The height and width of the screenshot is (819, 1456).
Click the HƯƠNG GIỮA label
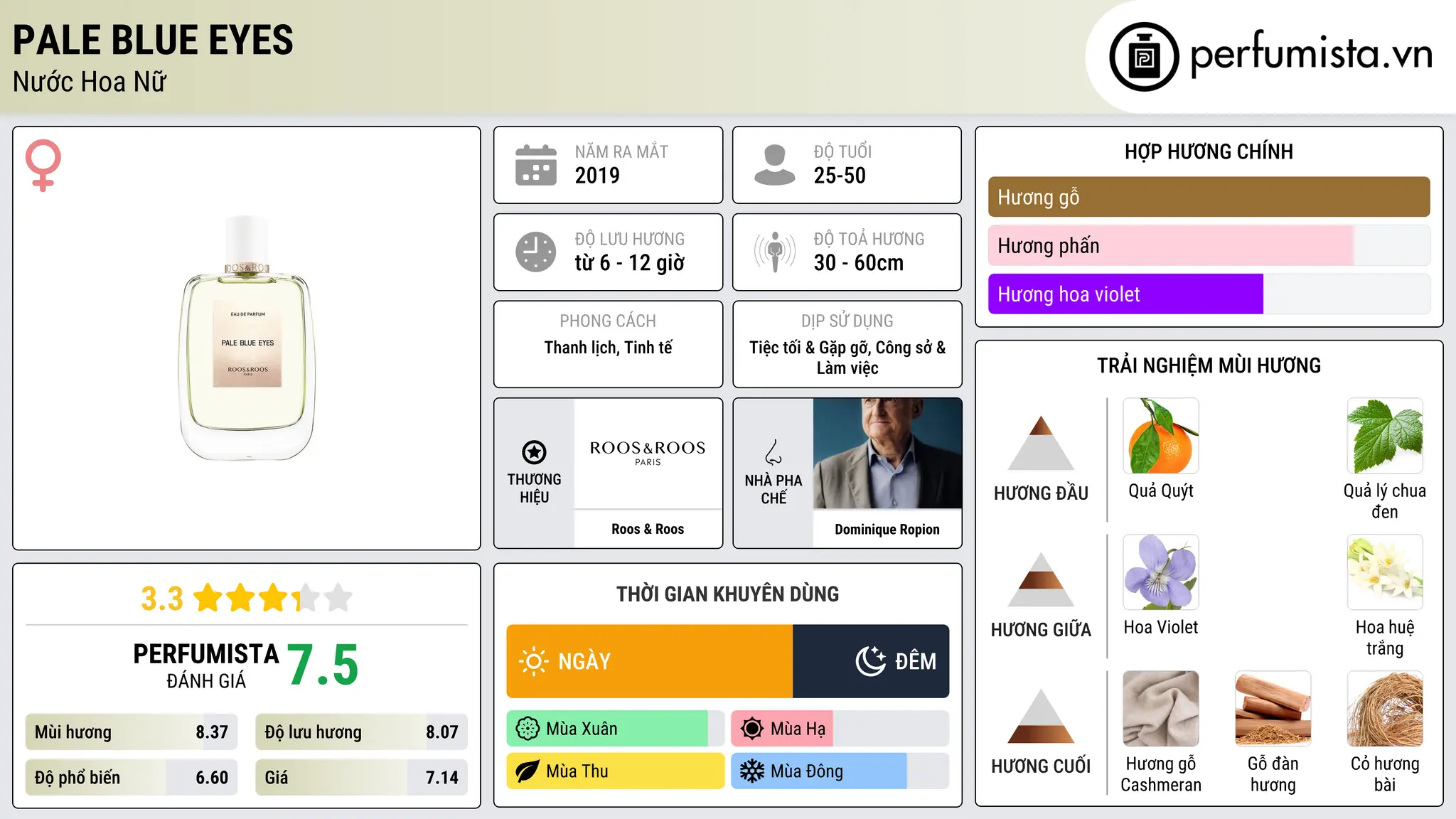[x=1042, y=630]
